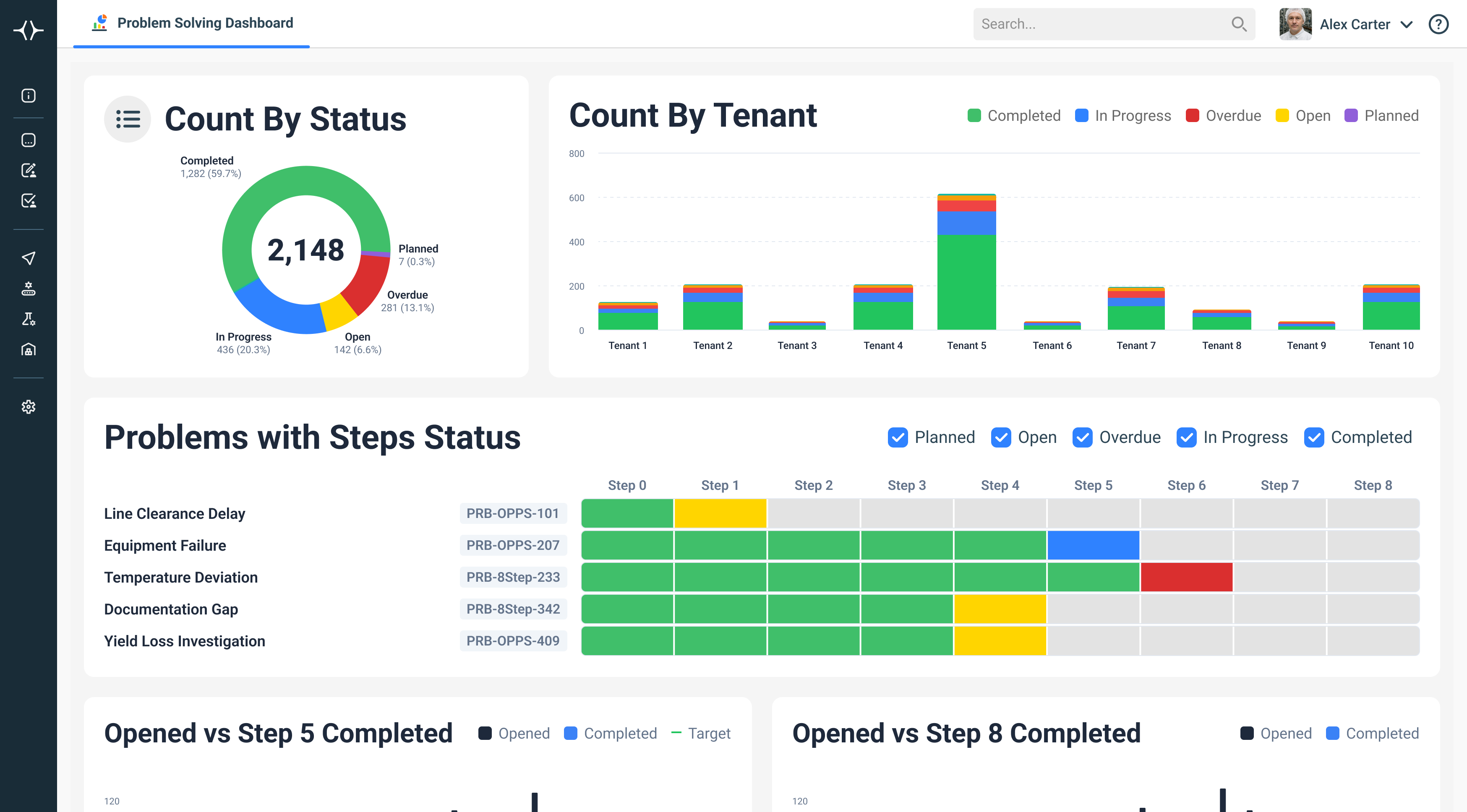Open the Temperature Deviation problem

click(180, 577)
